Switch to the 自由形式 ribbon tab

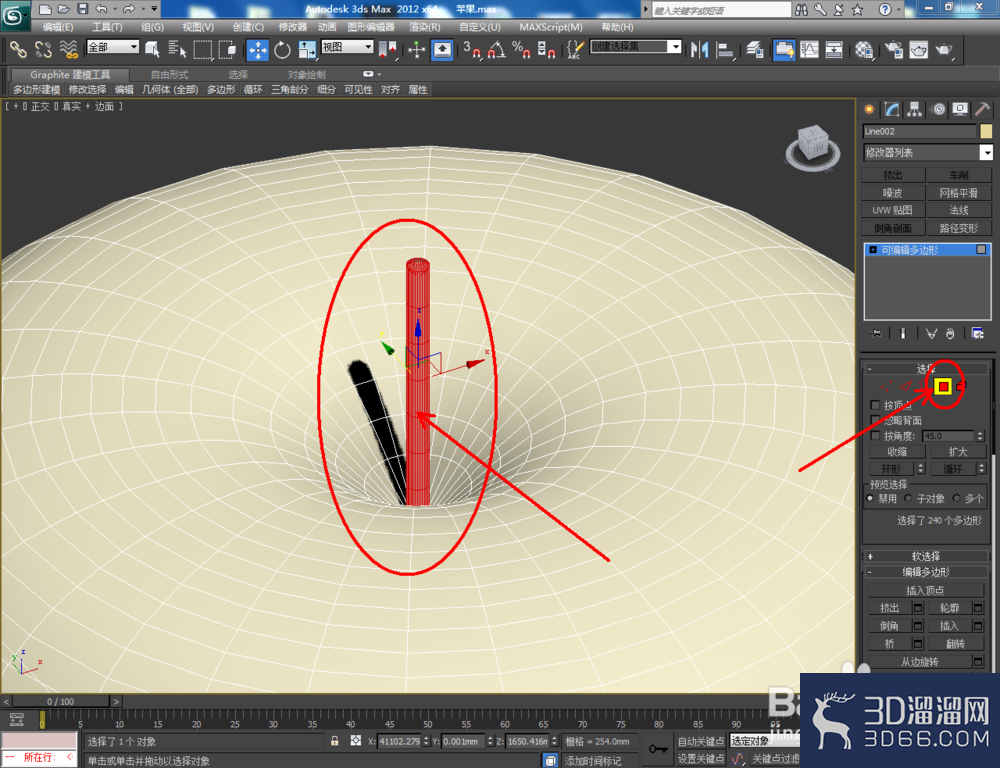pyautogui.click(x=169, y=75)
